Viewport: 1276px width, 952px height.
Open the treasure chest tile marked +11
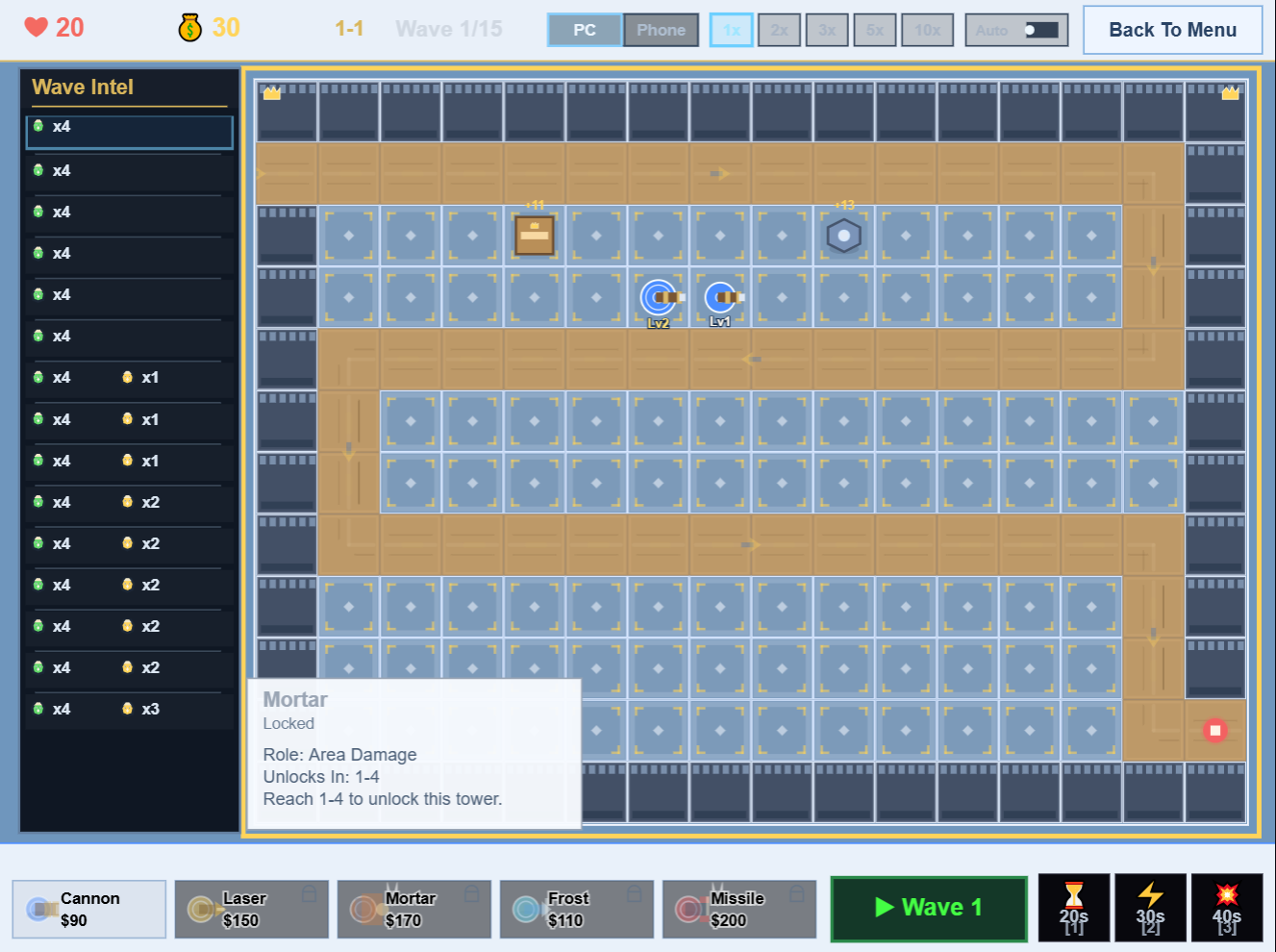(535, 236)
